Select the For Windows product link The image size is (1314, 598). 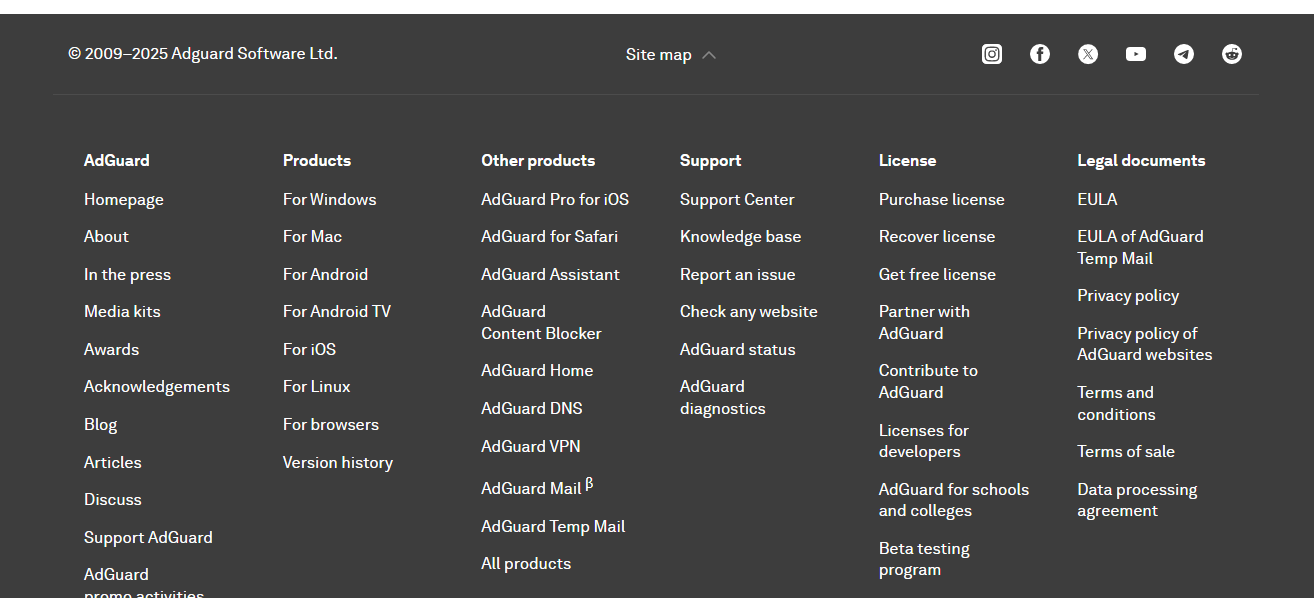coord(330,200)
